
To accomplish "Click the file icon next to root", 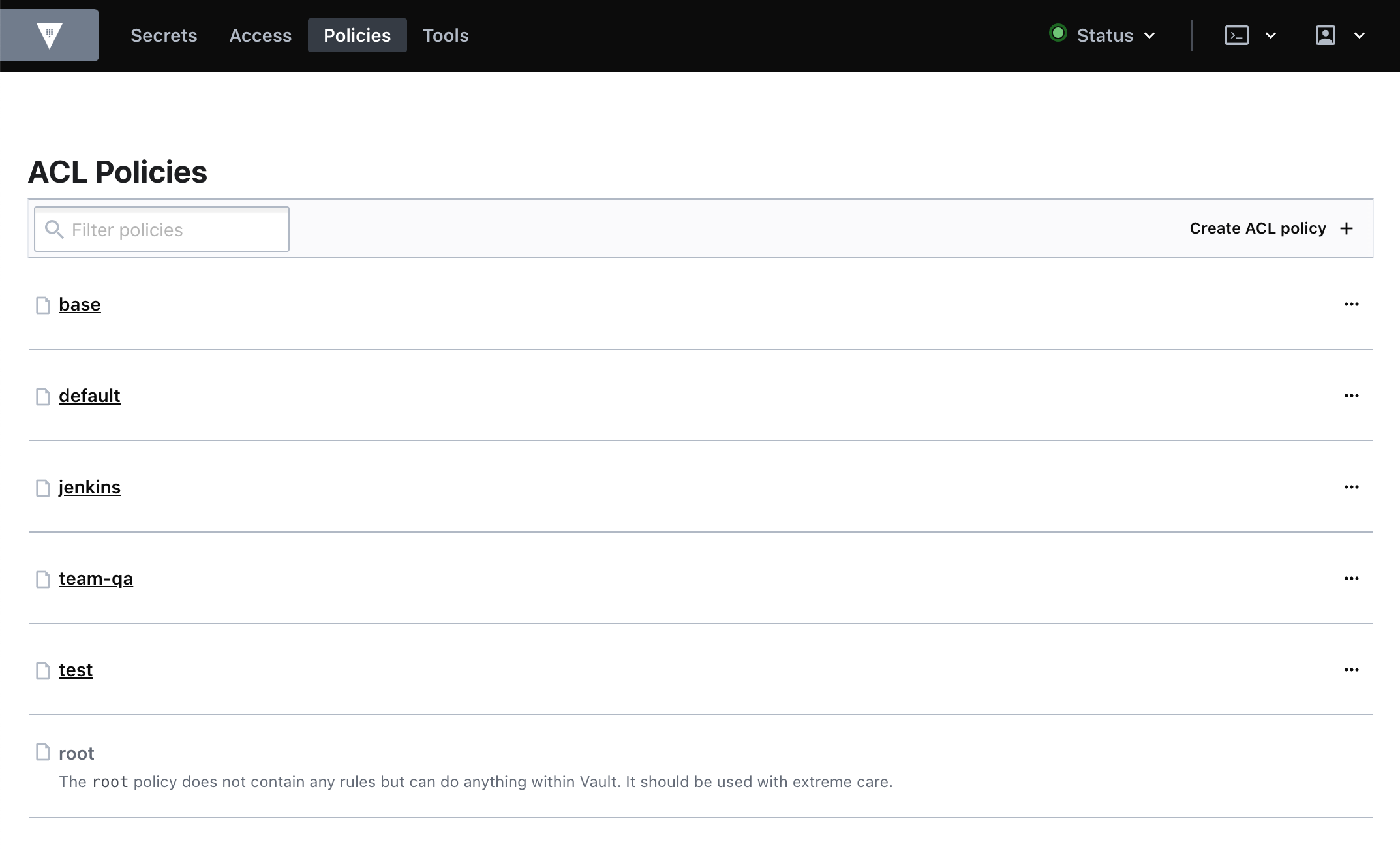I will click(x=43, y=752).
